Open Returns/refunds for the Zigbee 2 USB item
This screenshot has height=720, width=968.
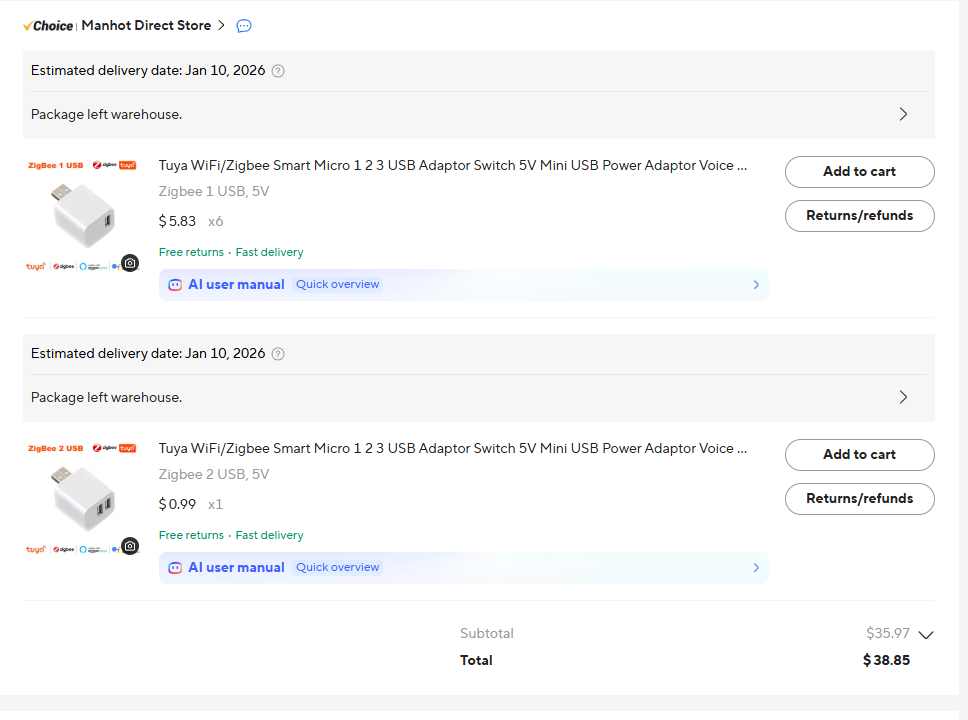[x=859, y=499]
